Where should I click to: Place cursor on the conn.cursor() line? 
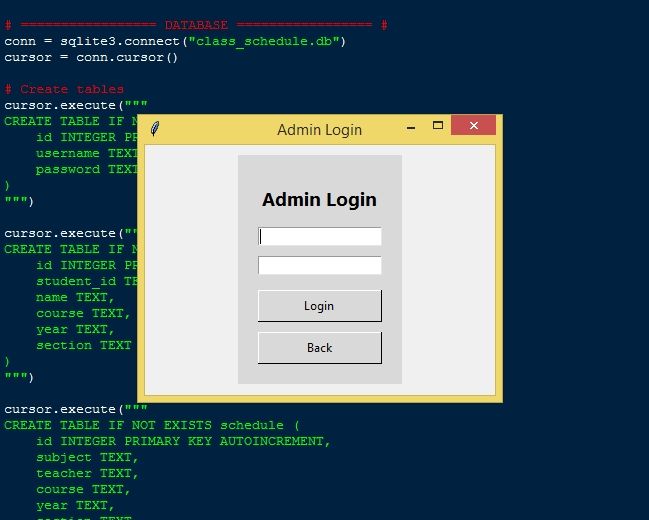[90, 57]
